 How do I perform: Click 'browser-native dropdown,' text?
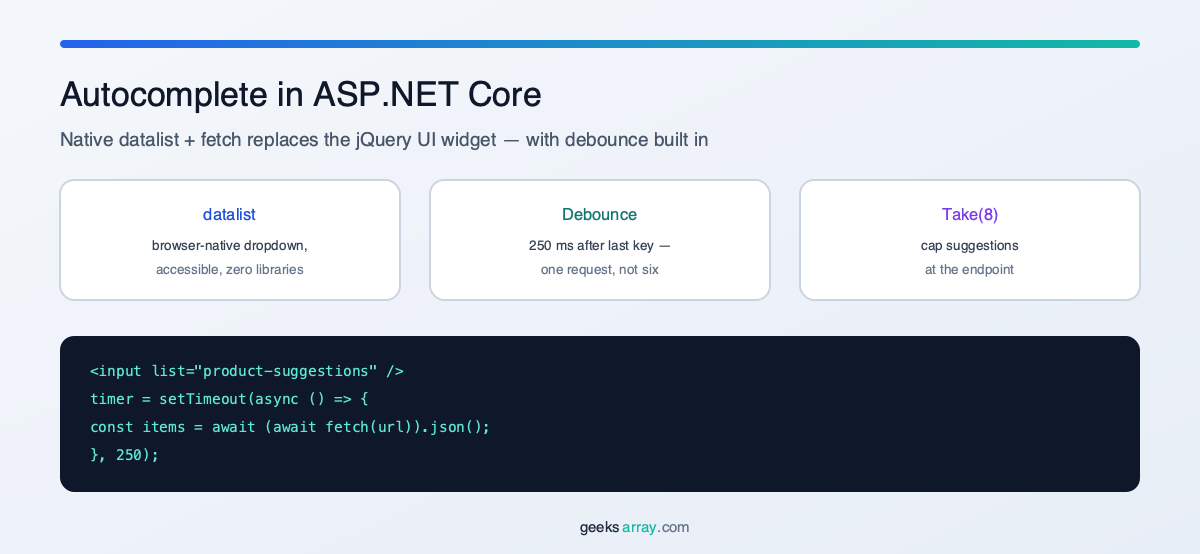click(x=230, y=245)
